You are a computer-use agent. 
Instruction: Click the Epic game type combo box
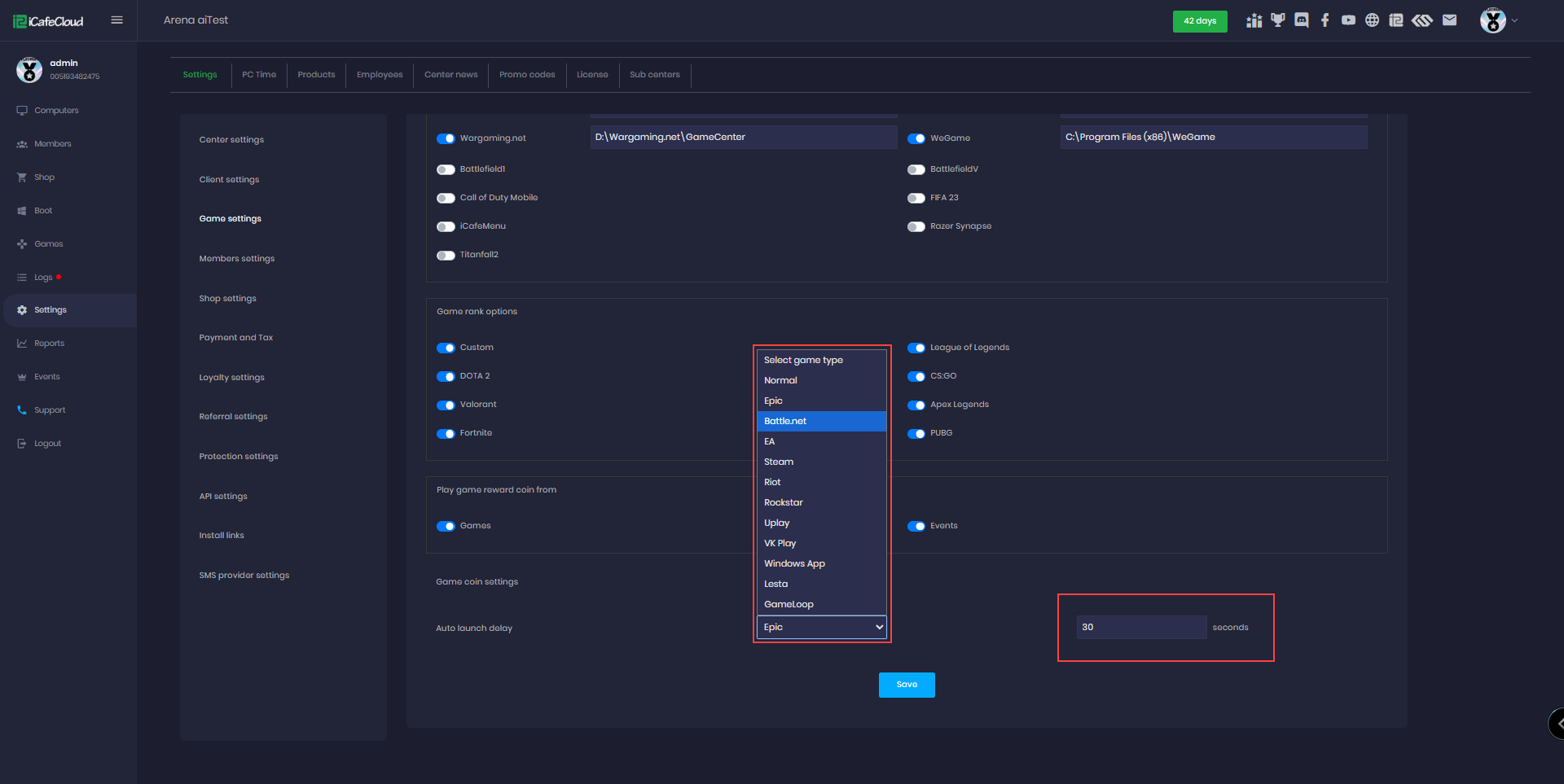tap(821, 627)
